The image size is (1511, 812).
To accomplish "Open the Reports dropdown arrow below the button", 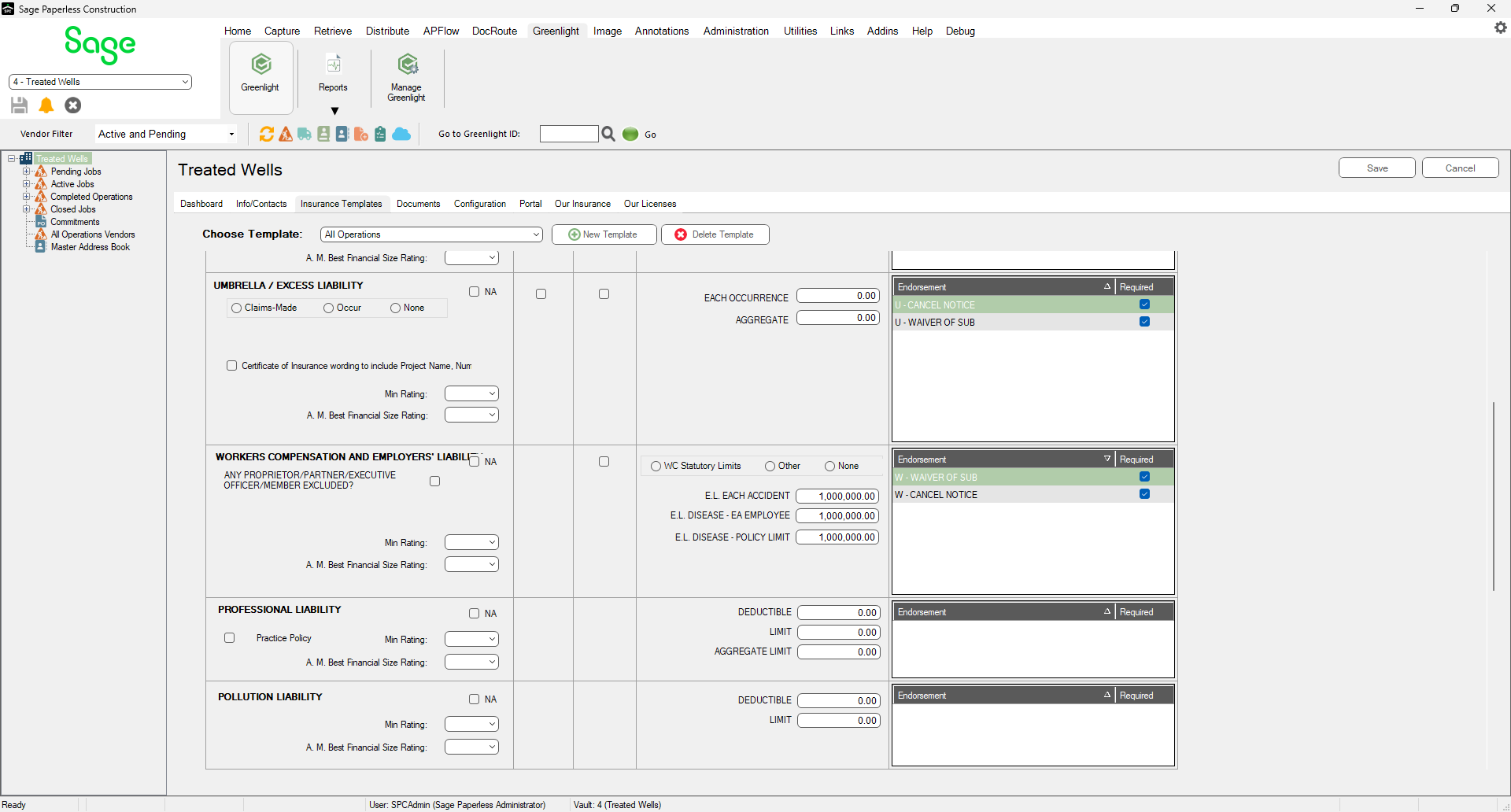I will (x=334, y=111).
